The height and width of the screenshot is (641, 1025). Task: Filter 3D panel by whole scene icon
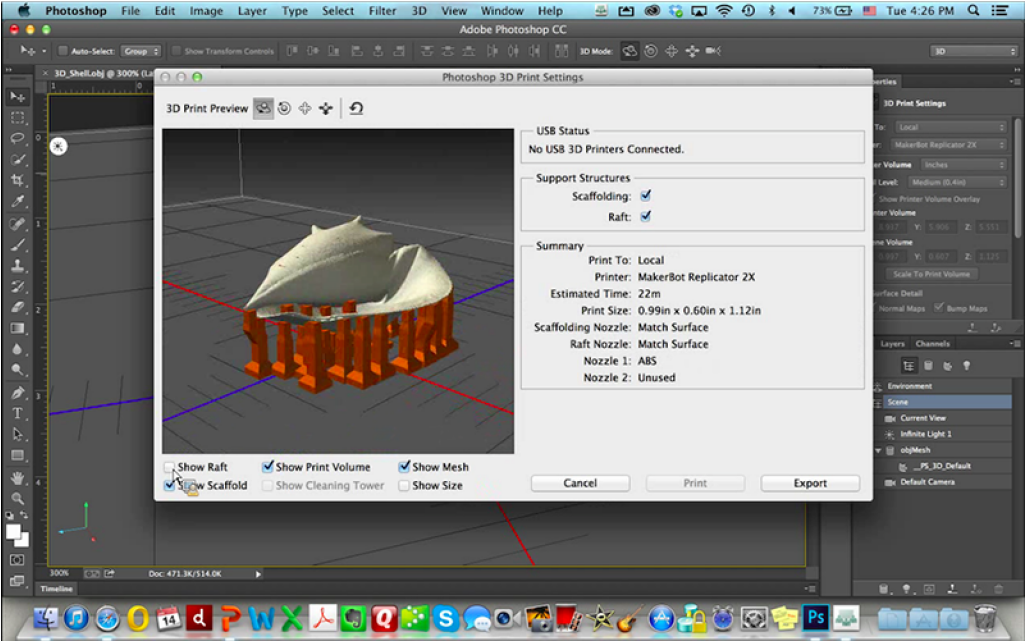click(909, 366)
